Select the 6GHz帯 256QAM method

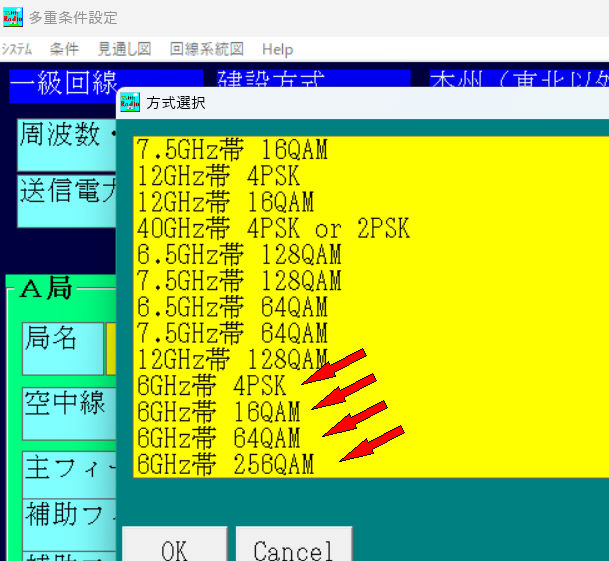[225, 463]
